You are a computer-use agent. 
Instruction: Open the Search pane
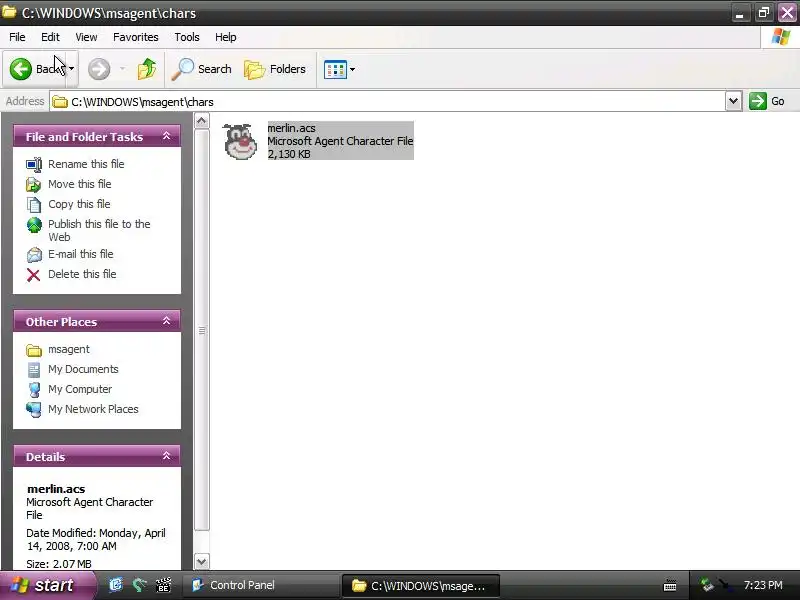click(x=202, y=69)
